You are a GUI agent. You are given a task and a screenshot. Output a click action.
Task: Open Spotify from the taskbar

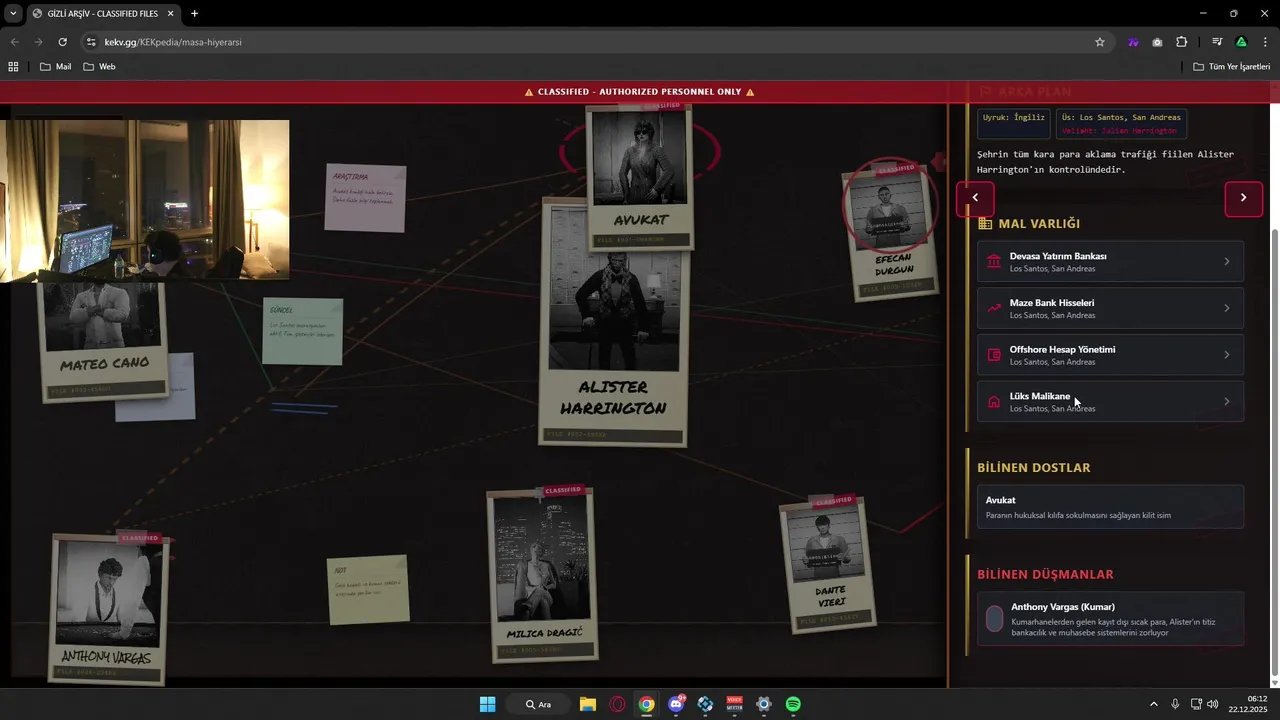click(x=793, y=704)
